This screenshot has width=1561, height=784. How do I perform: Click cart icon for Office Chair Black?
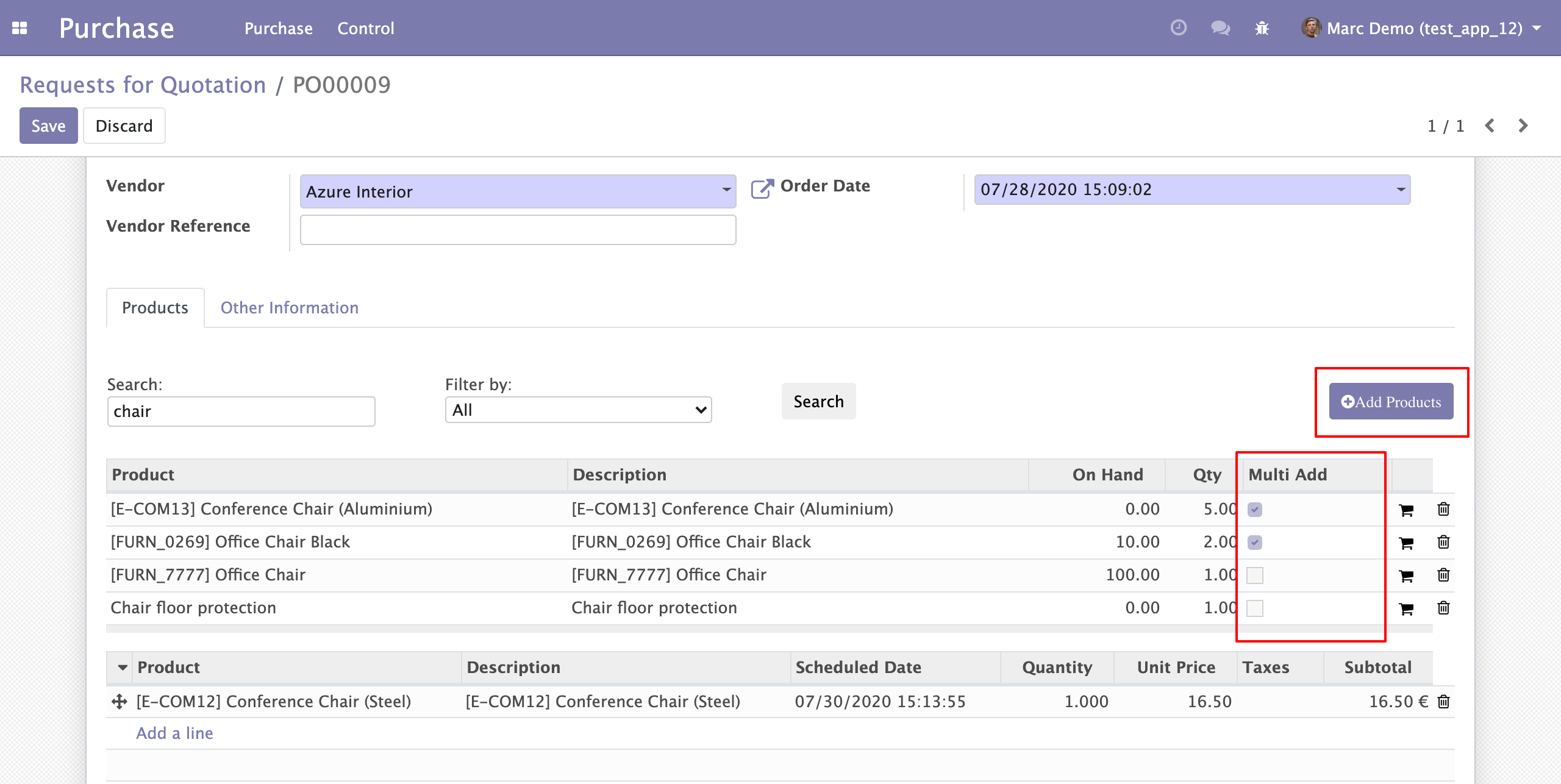[x=1406, y=543]
